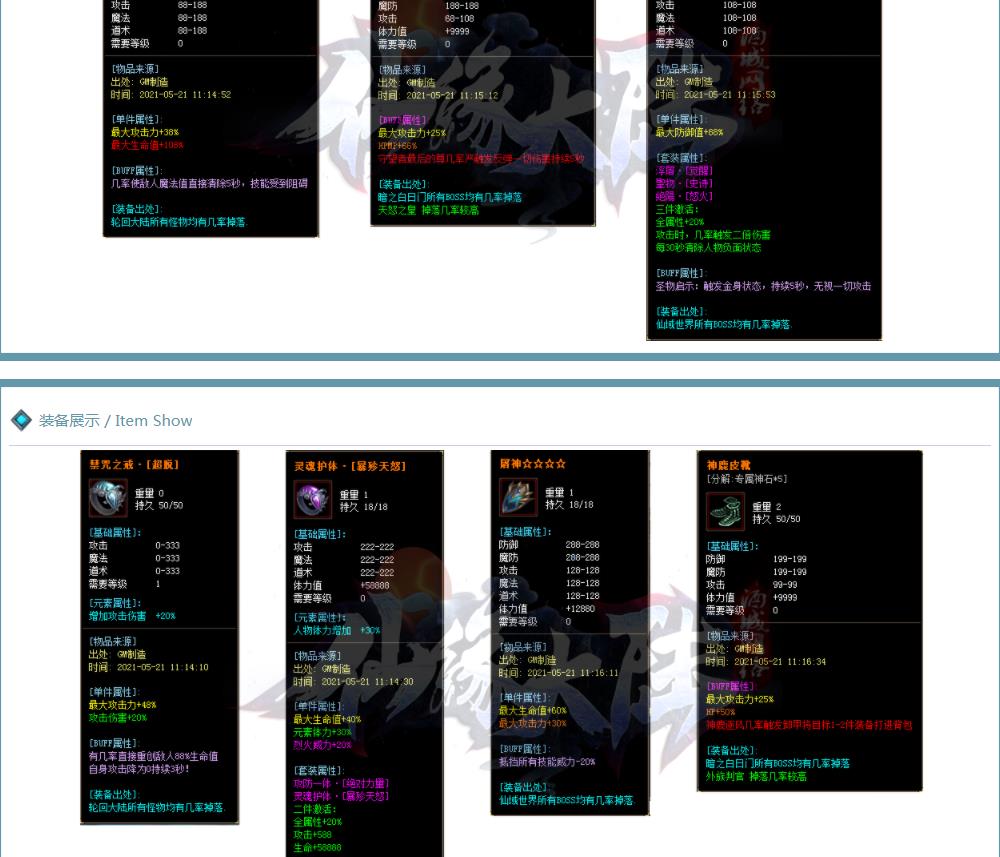Click the purple helmet icon in 灵魂护体 card
Screen dimensions: 1000x857
(x=312, y=499)
